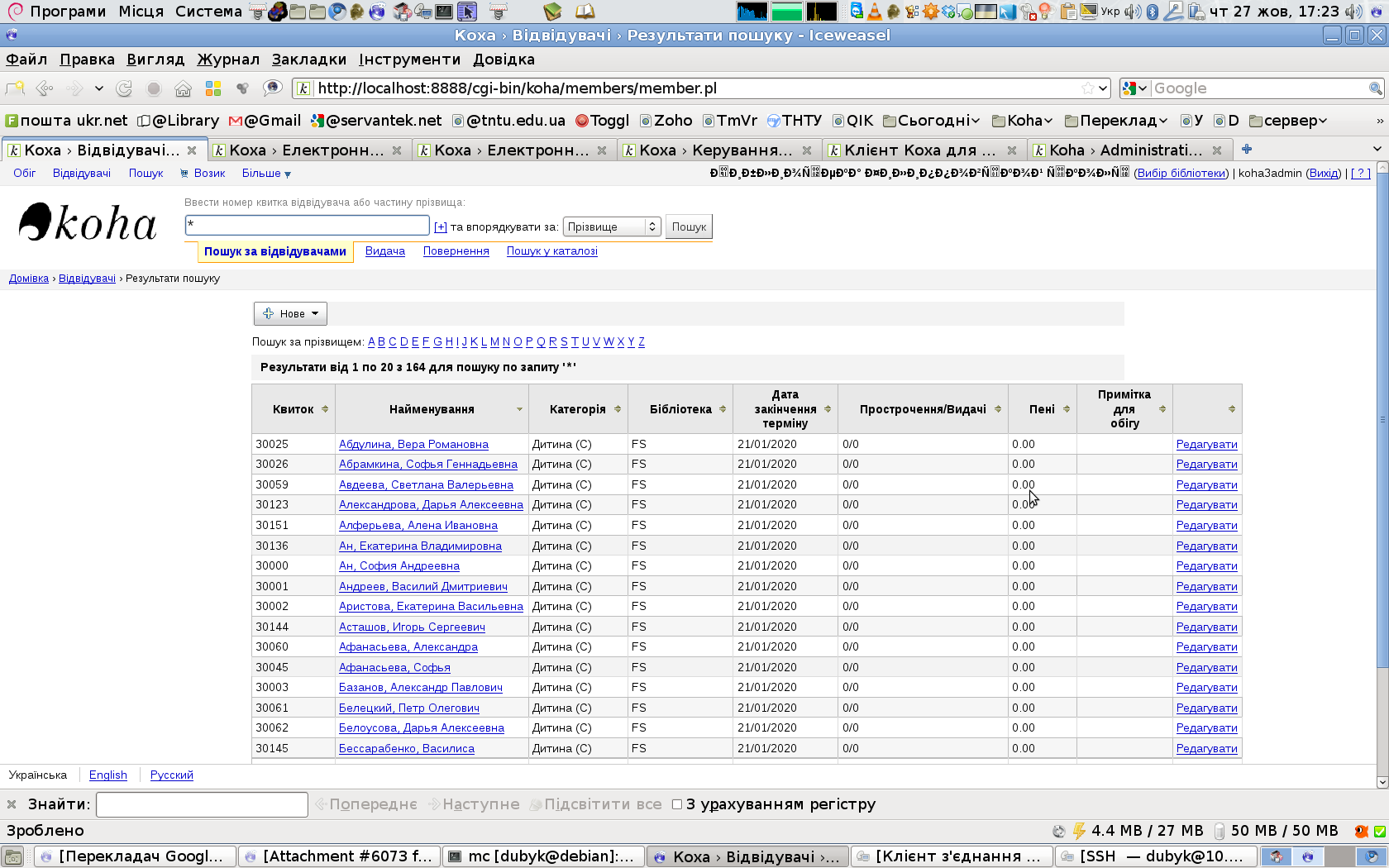This screenshot has width=1389, height=868.
Task: Enable the case-sensitive search checkbox
Action: click(x=677, y=804)
